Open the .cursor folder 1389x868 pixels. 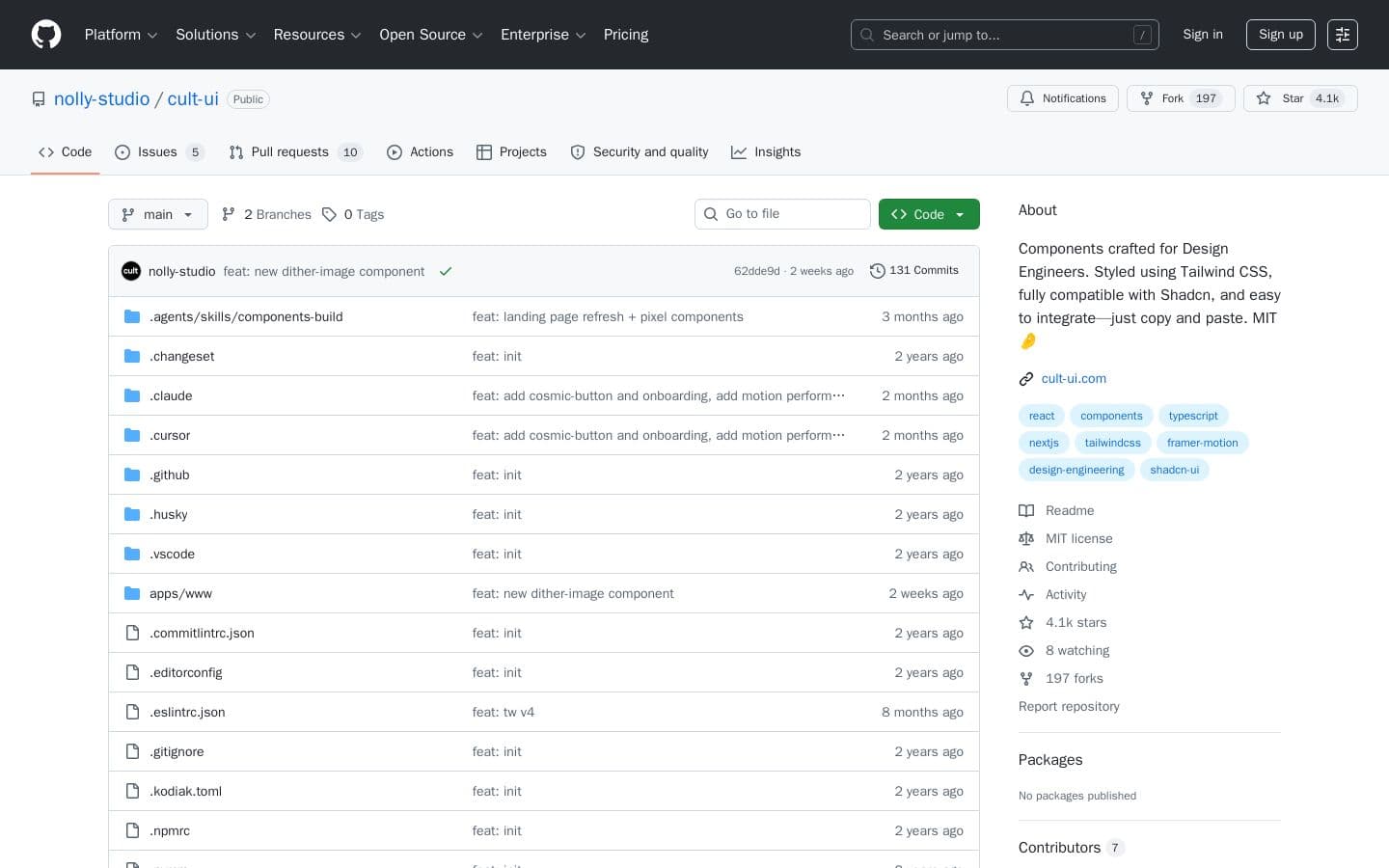click(170, 435)
